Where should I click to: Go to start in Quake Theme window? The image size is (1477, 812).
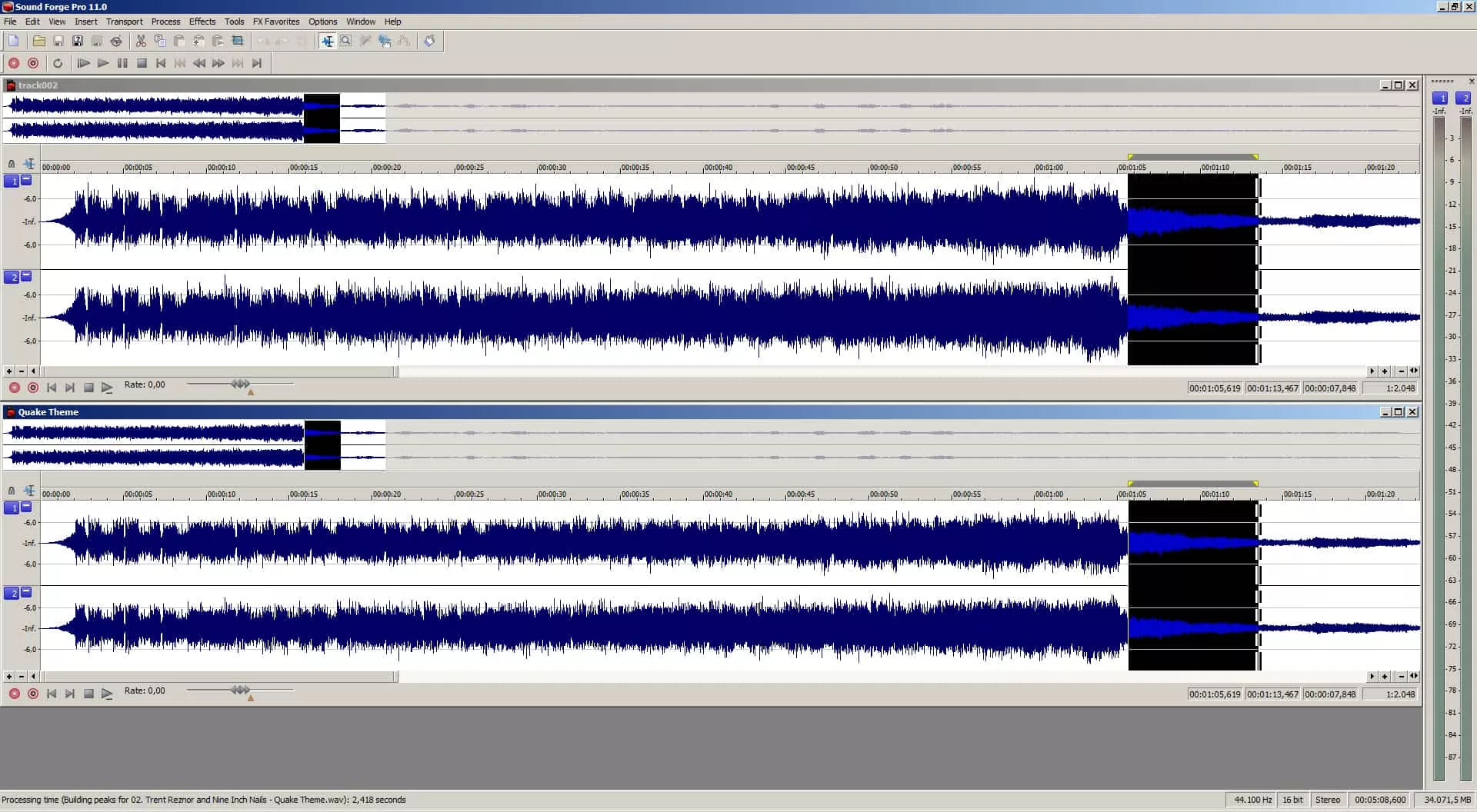[52, 694]
